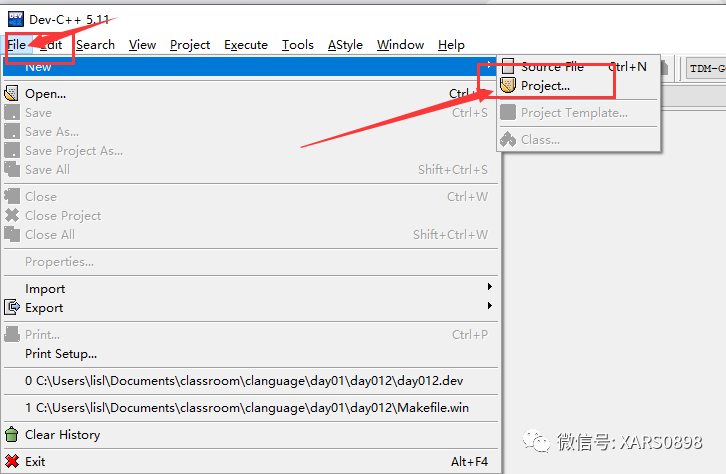The width and height of the screenshot is (726, 474).
Task: Click the Export icon
Action: [x=12, y=307]
